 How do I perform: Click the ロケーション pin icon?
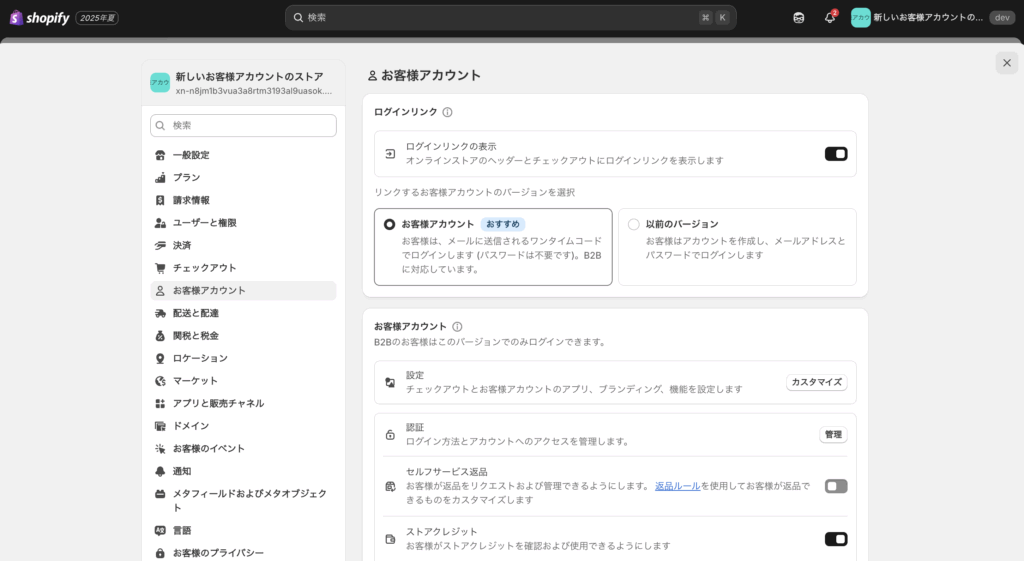coord(160,358)
